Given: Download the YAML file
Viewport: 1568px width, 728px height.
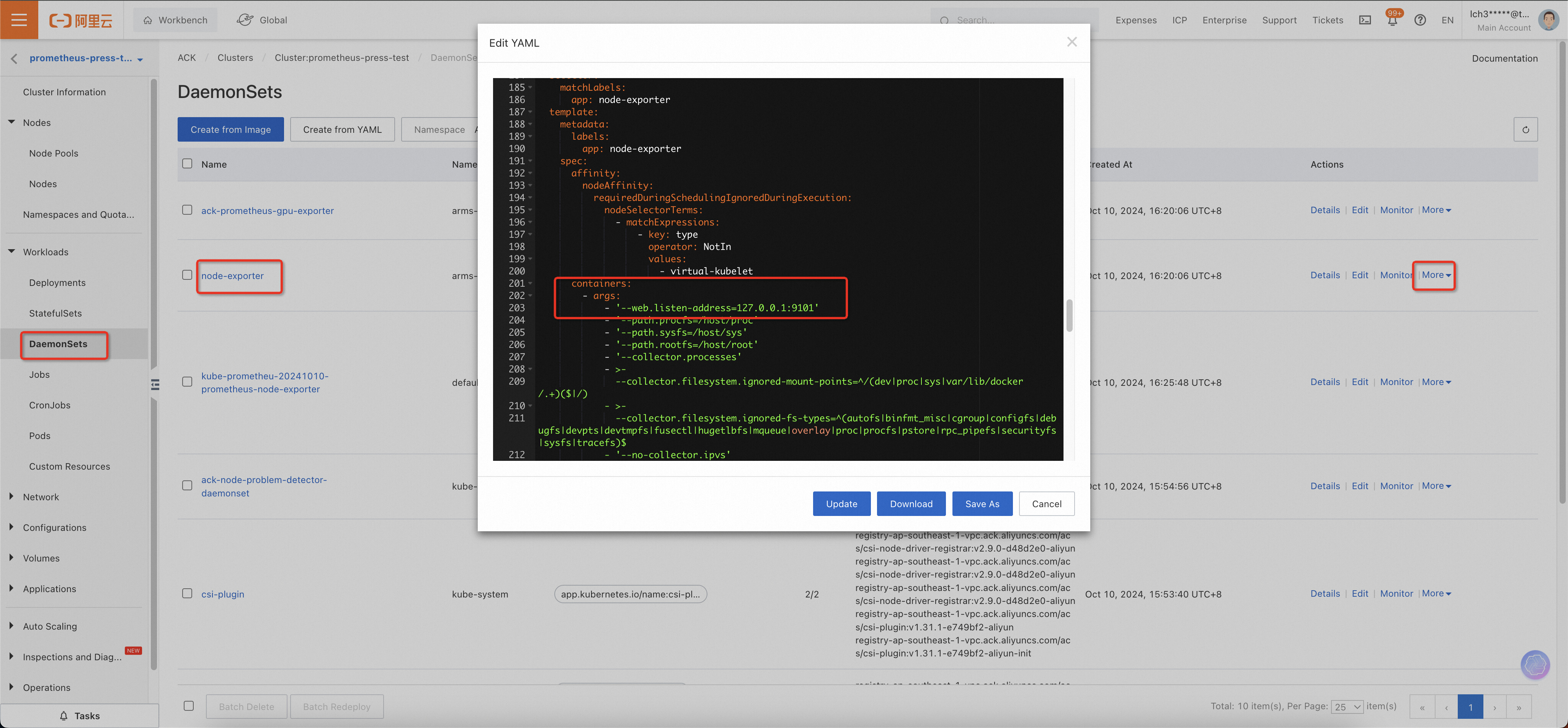Looking at the screenshot, I should tap(911, 503).
